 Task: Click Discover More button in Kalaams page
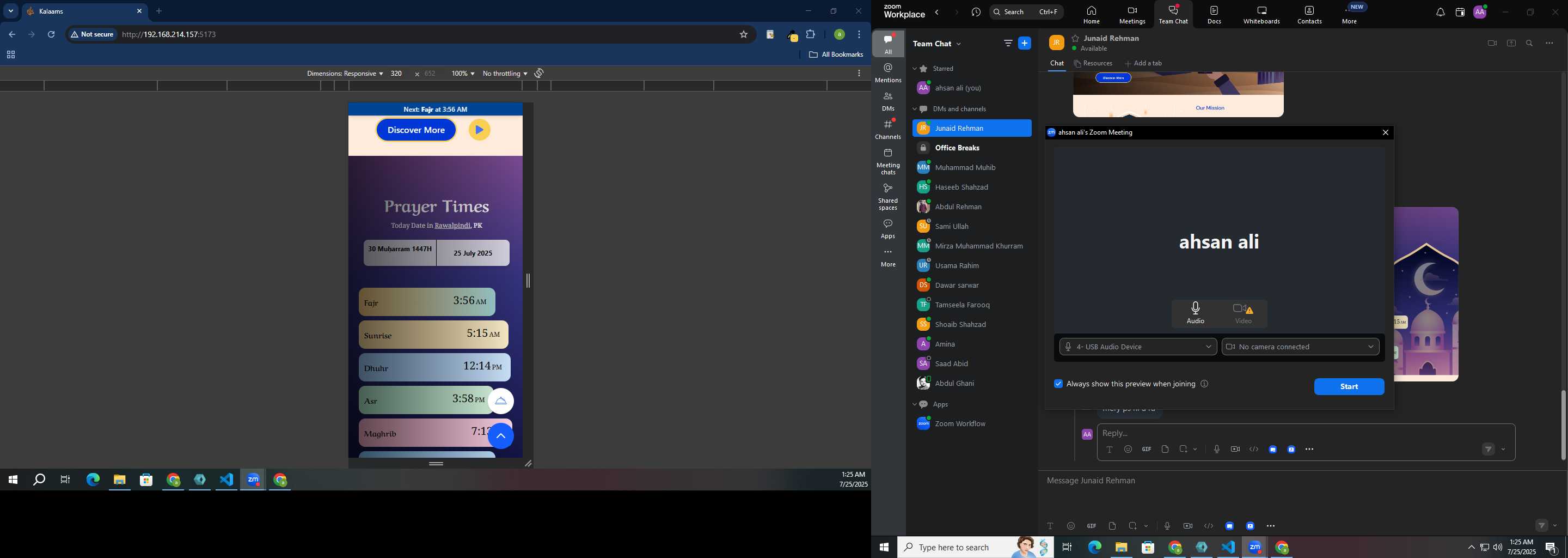coord(416,130)
